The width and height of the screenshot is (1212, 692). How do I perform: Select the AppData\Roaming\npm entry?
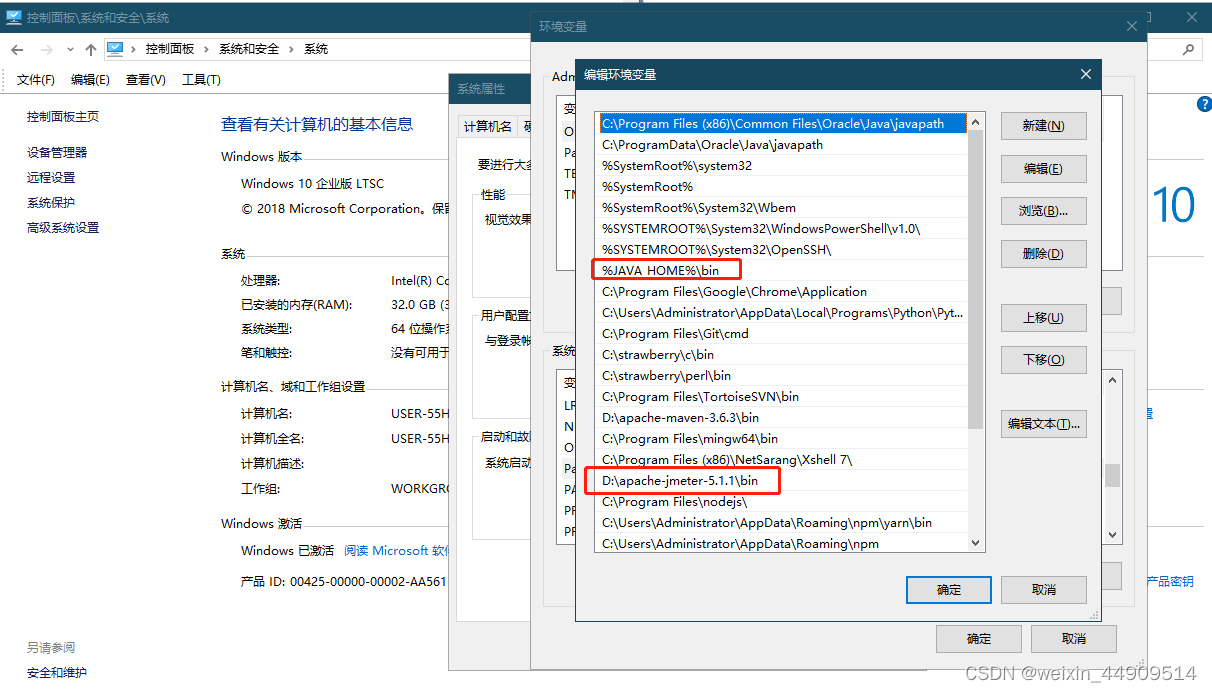781,544
